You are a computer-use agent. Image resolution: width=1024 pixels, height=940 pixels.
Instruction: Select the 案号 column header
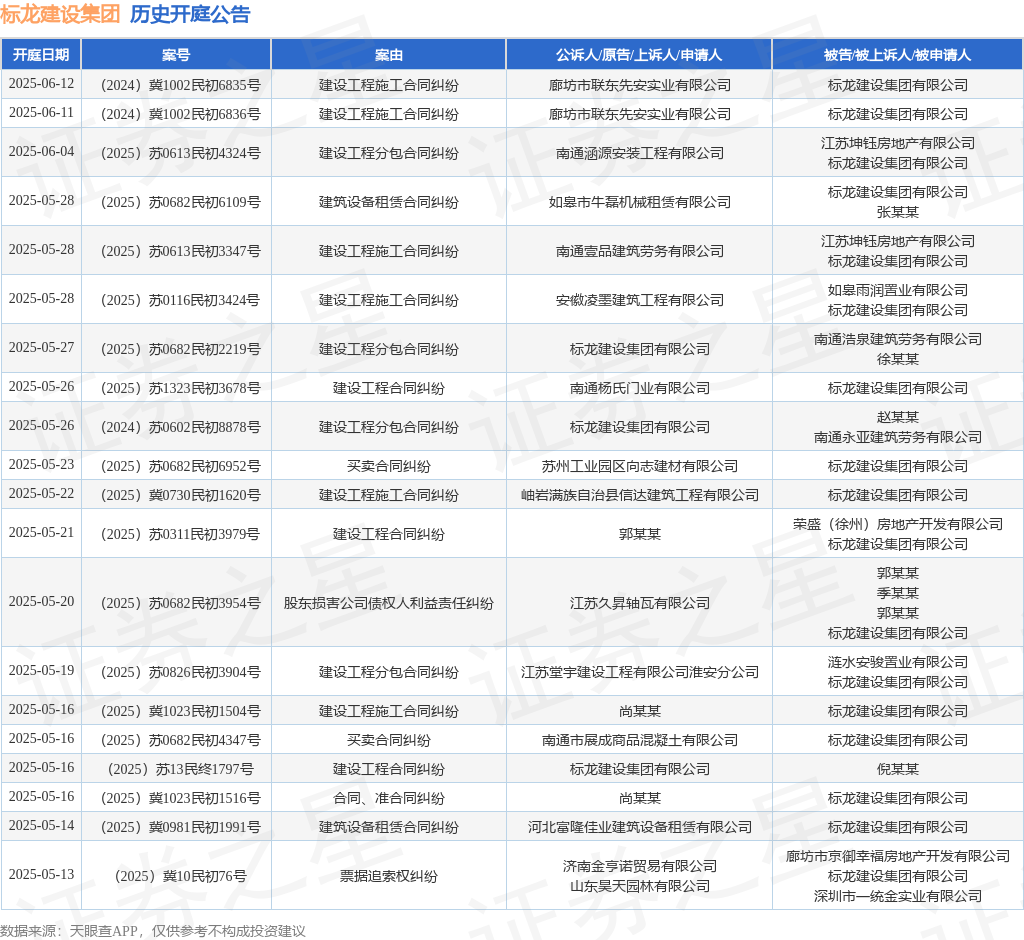[x=176, y=55]
